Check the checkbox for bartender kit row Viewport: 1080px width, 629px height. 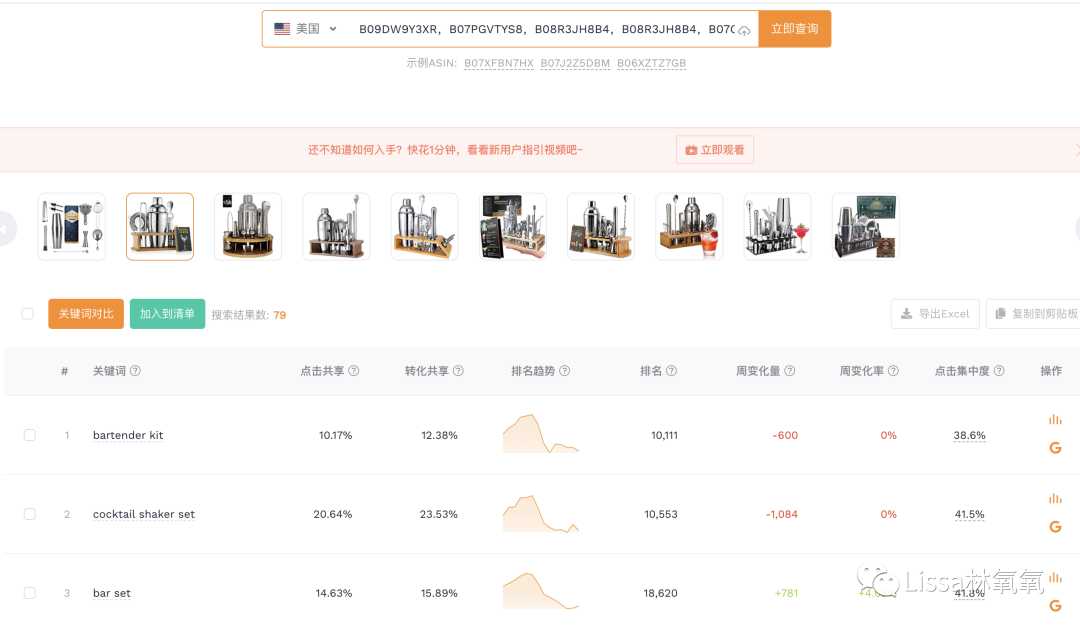[x=29, y=434]
